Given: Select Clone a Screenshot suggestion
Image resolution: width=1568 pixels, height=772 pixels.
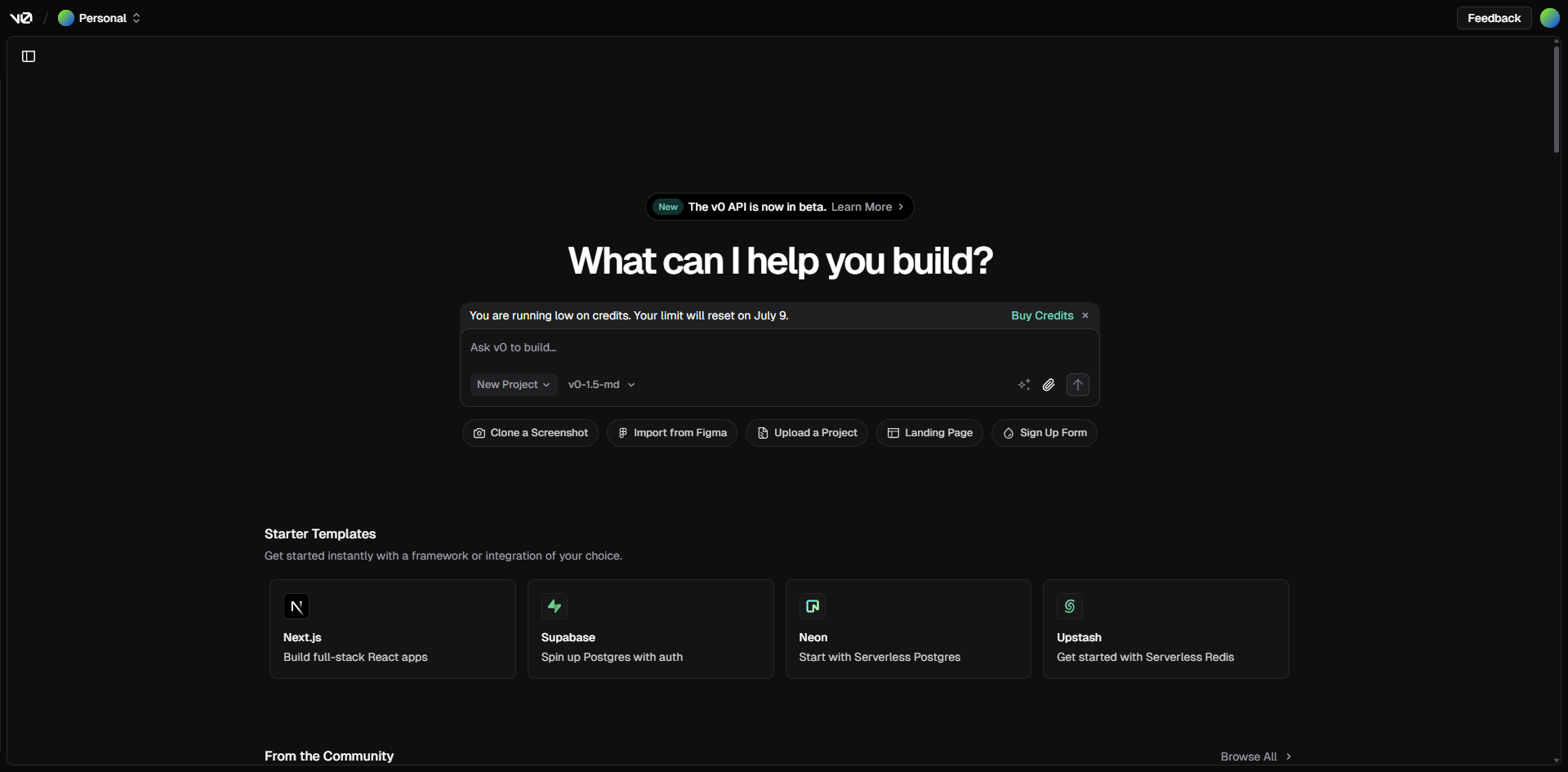Looking at the screenshot, I should 530,433.
